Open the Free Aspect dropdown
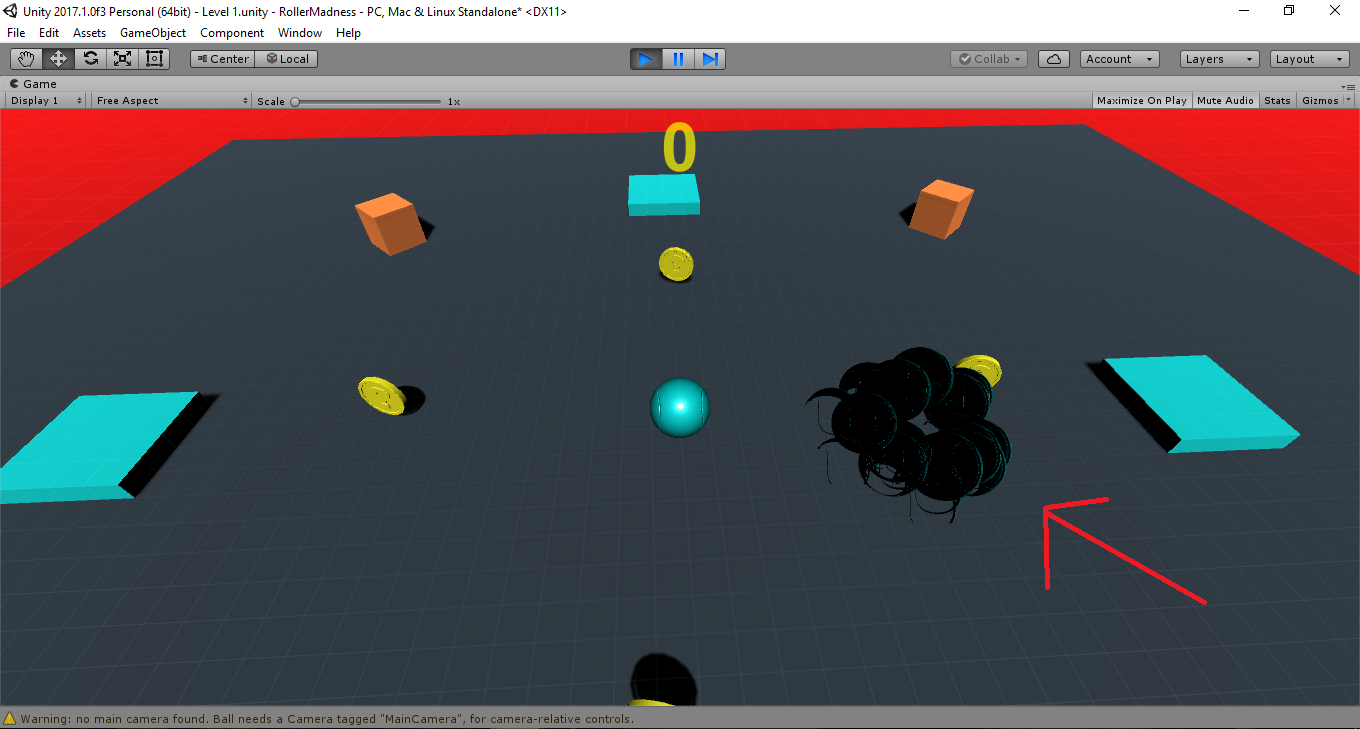 [172, 101]
